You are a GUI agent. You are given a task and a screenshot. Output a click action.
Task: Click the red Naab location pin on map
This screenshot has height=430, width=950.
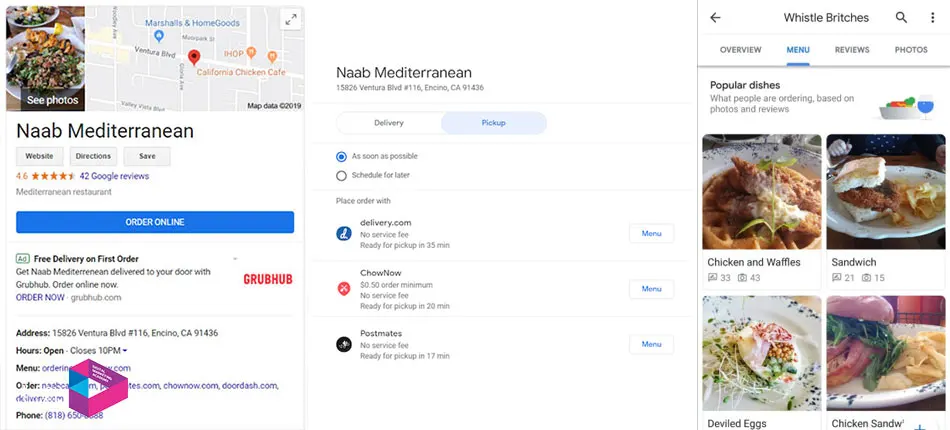pos(194,58)
